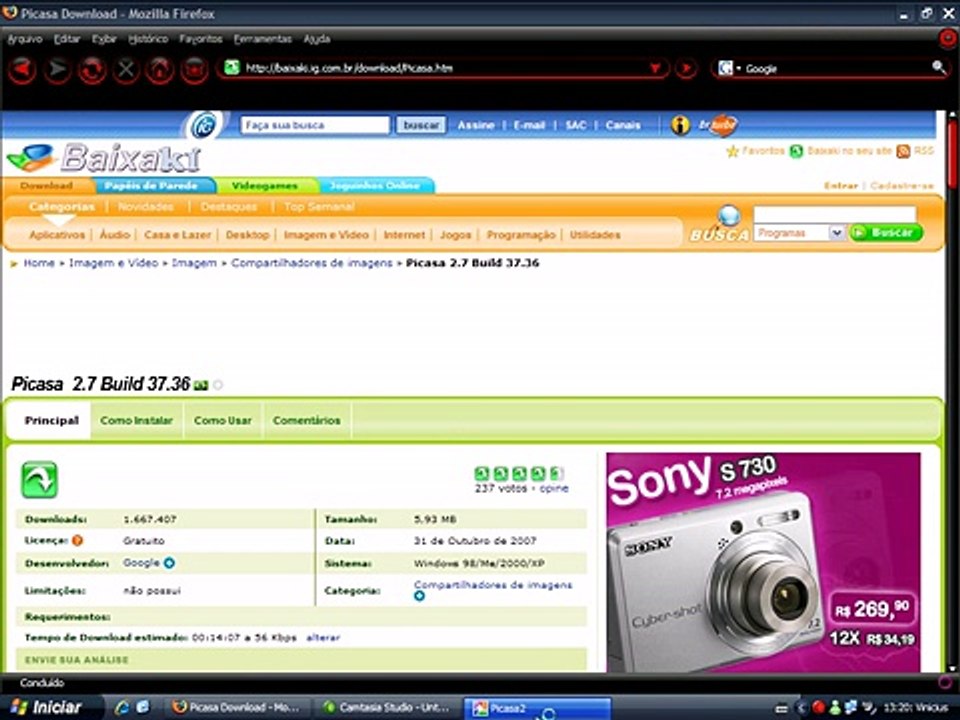Image resolution: width=960 pixels, height=720 pixels.
Task: Switch to the Como Instalar tab
Action: 137,421
